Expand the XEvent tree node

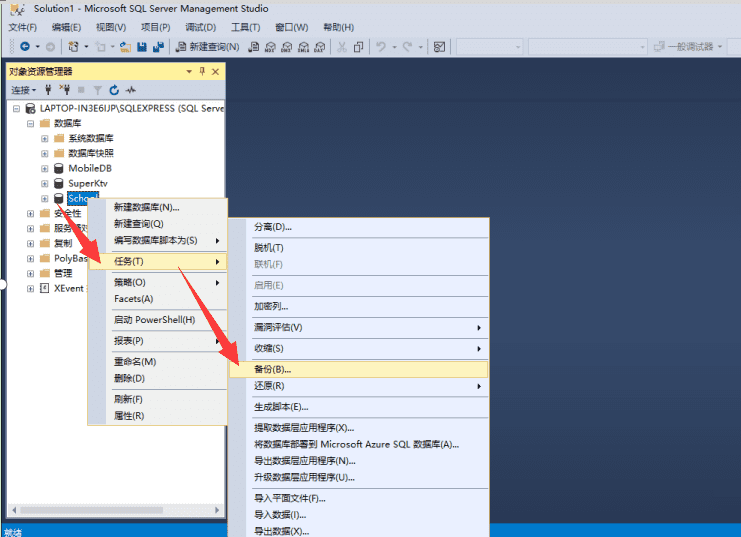pos(31,288)
